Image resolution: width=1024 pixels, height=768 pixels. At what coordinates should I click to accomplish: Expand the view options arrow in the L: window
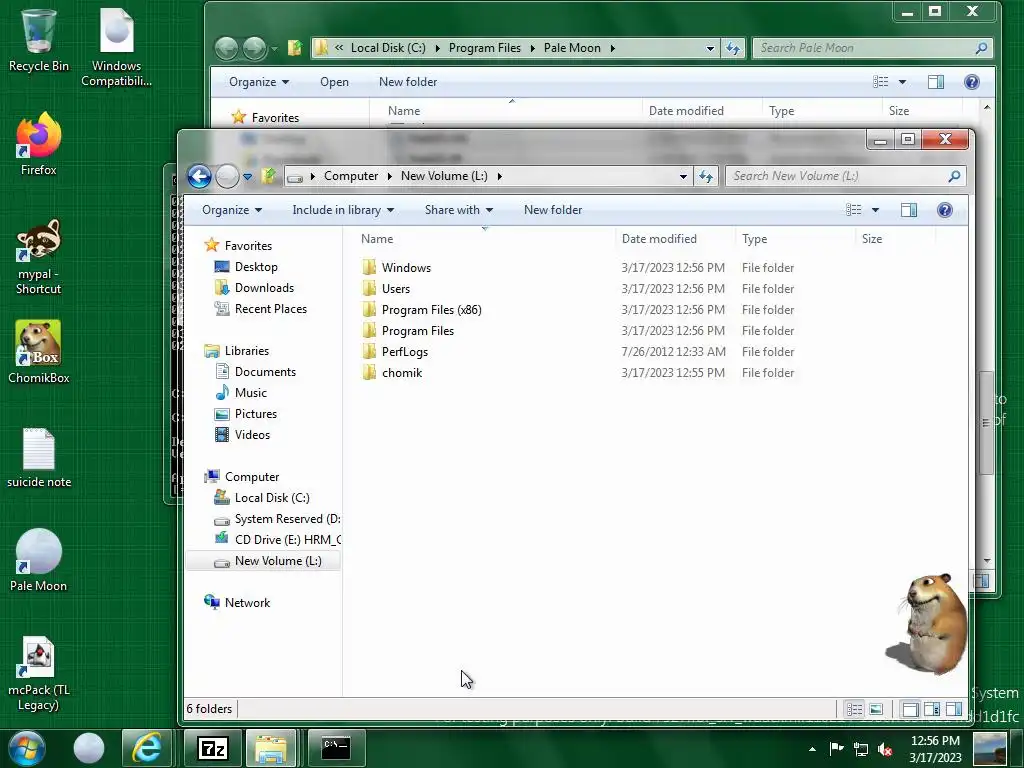coord(875,210)
